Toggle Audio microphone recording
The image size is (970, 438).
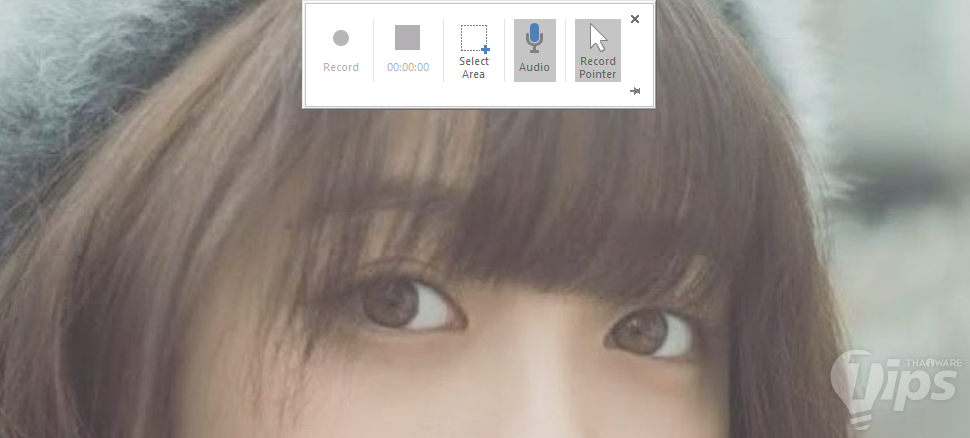[534, 51]
